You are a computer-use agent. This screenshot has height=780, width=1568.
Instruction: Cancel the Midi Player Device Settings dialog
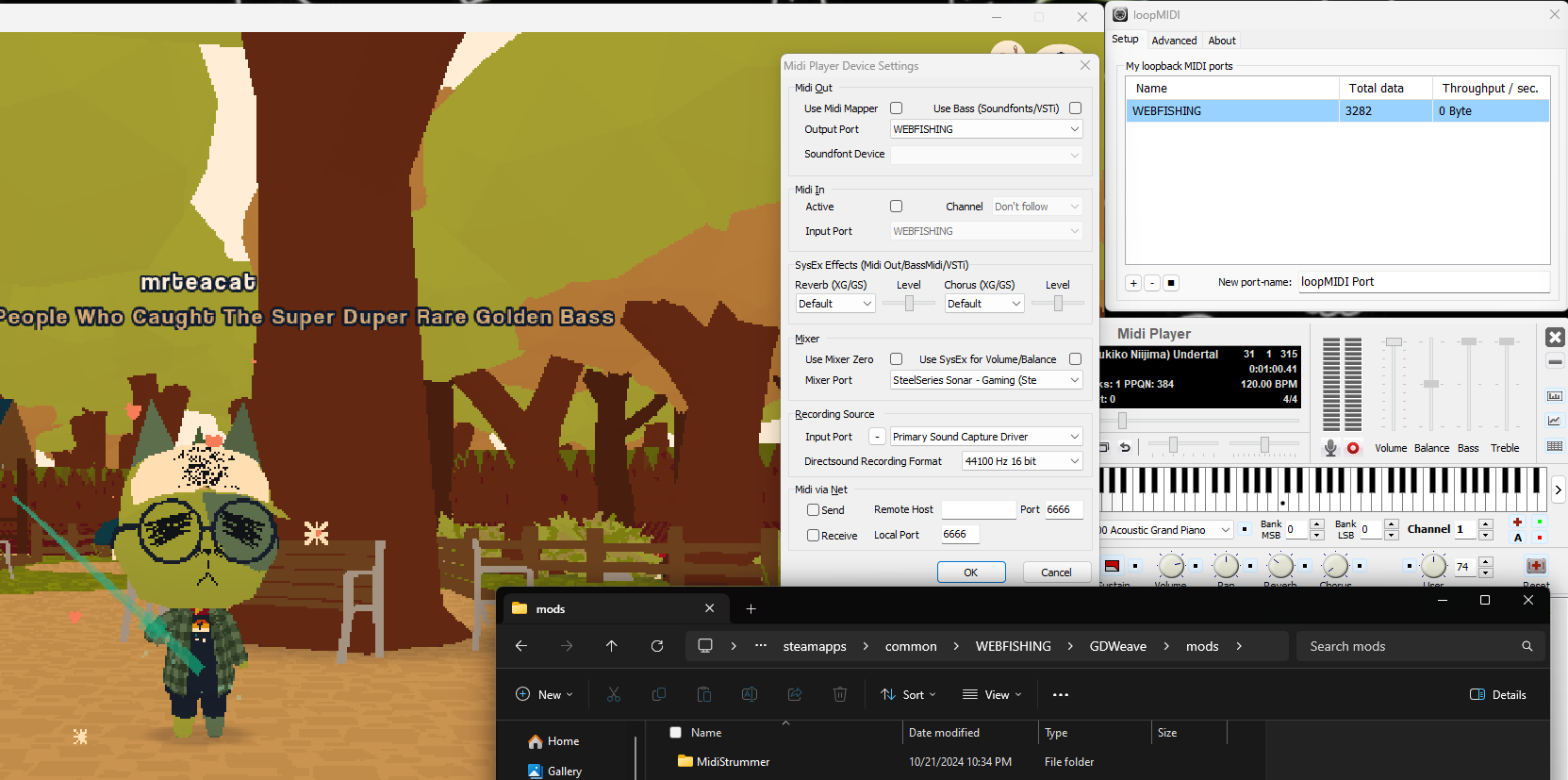[1056, 573]
